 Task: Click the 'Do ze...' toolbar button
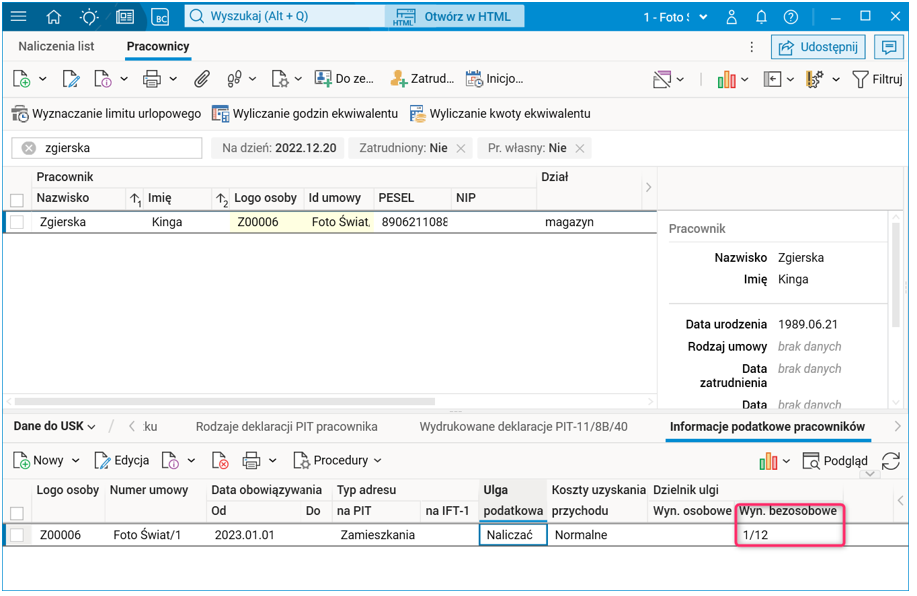[344, 79]
